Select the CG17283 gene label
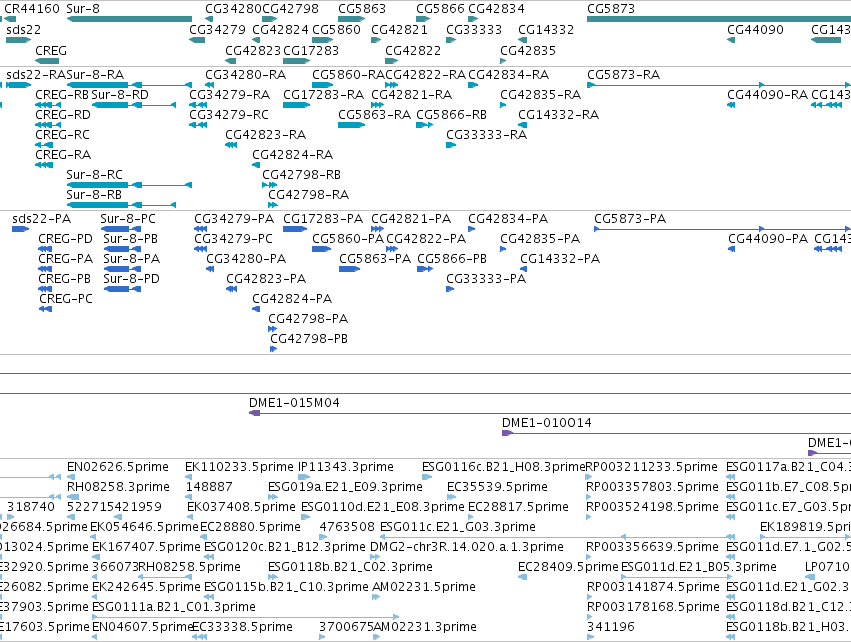Screen dimensions: 851x642 coord(311,50)
